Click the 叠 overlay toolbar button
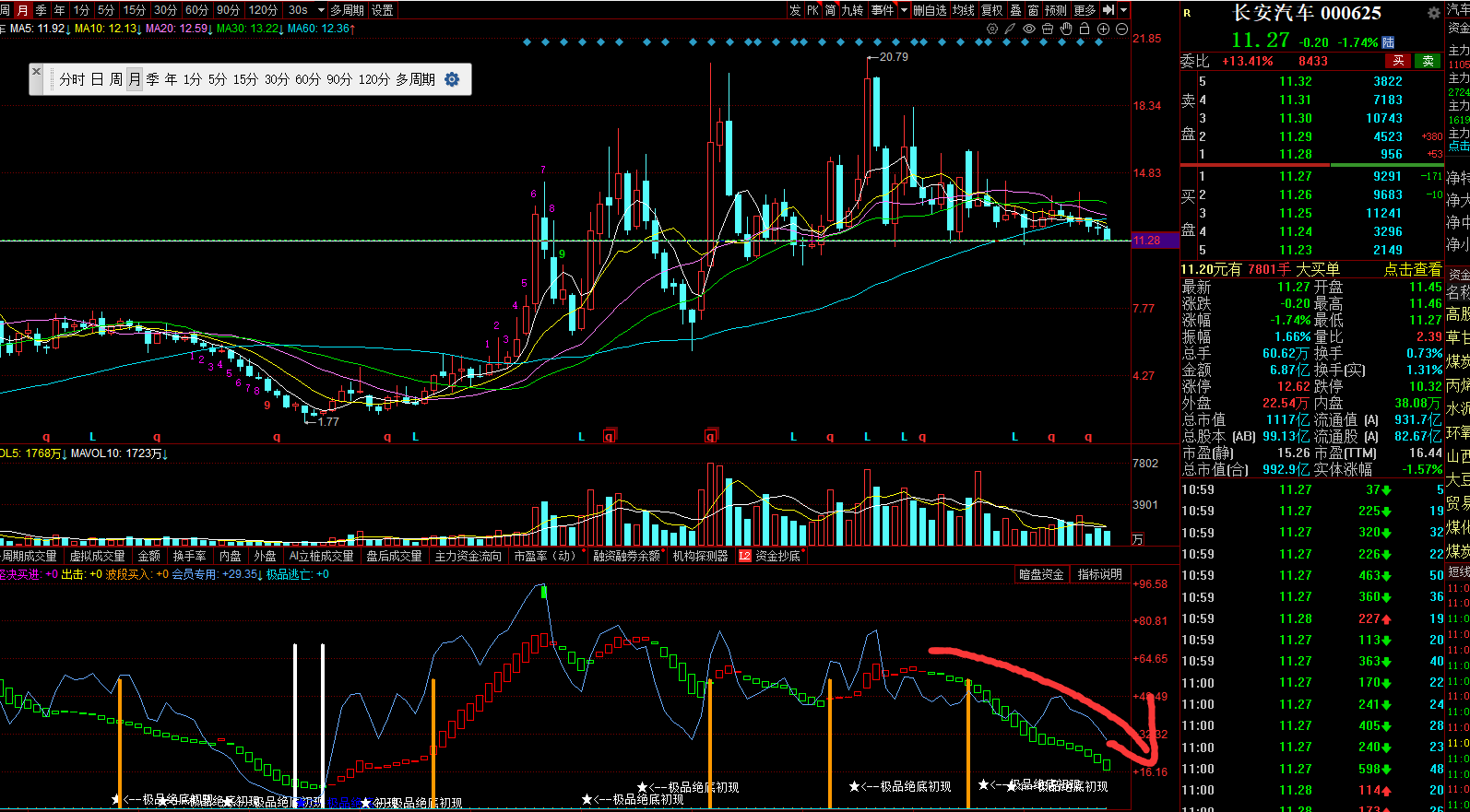 (1015, 10)
